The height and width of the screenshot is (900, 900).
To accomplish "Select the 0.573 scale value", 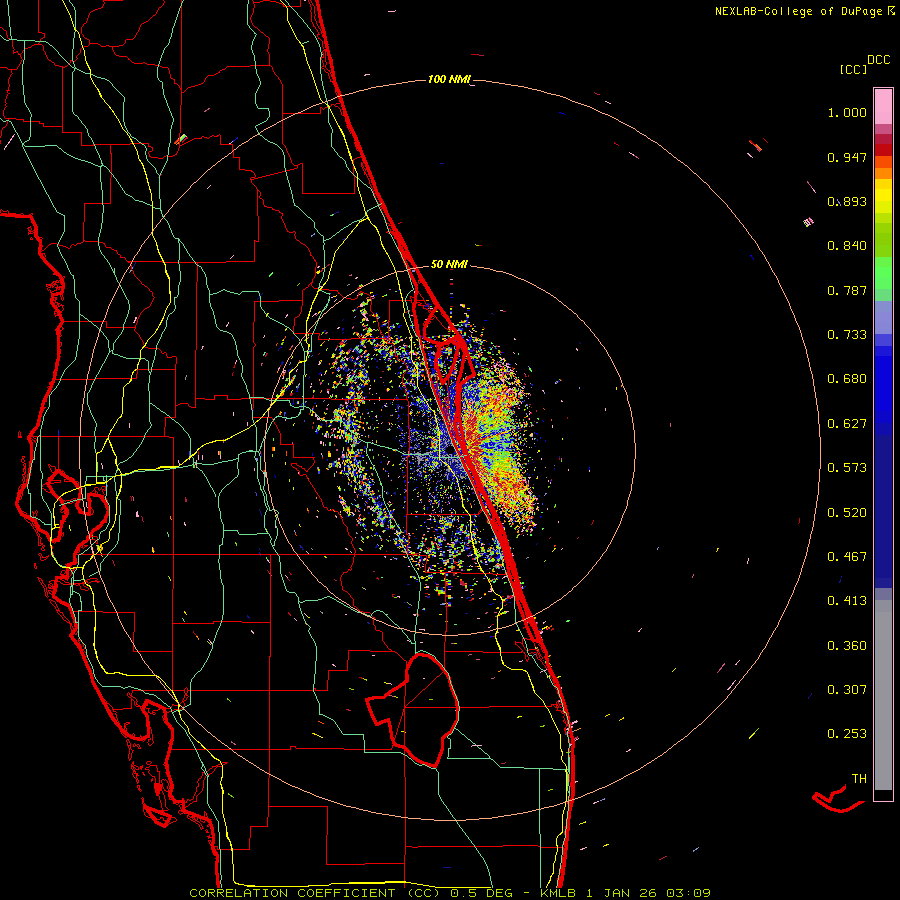I will click(847, 468).
